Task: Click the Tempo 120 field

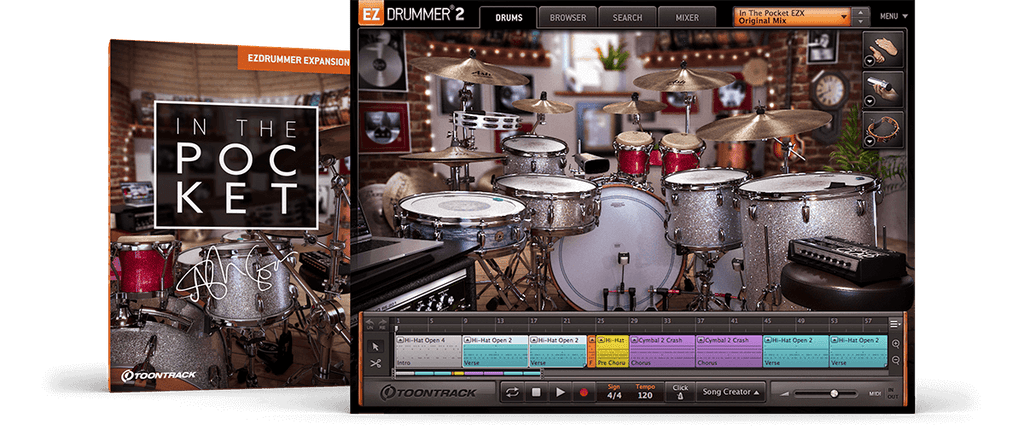Action: click(645, 392)
